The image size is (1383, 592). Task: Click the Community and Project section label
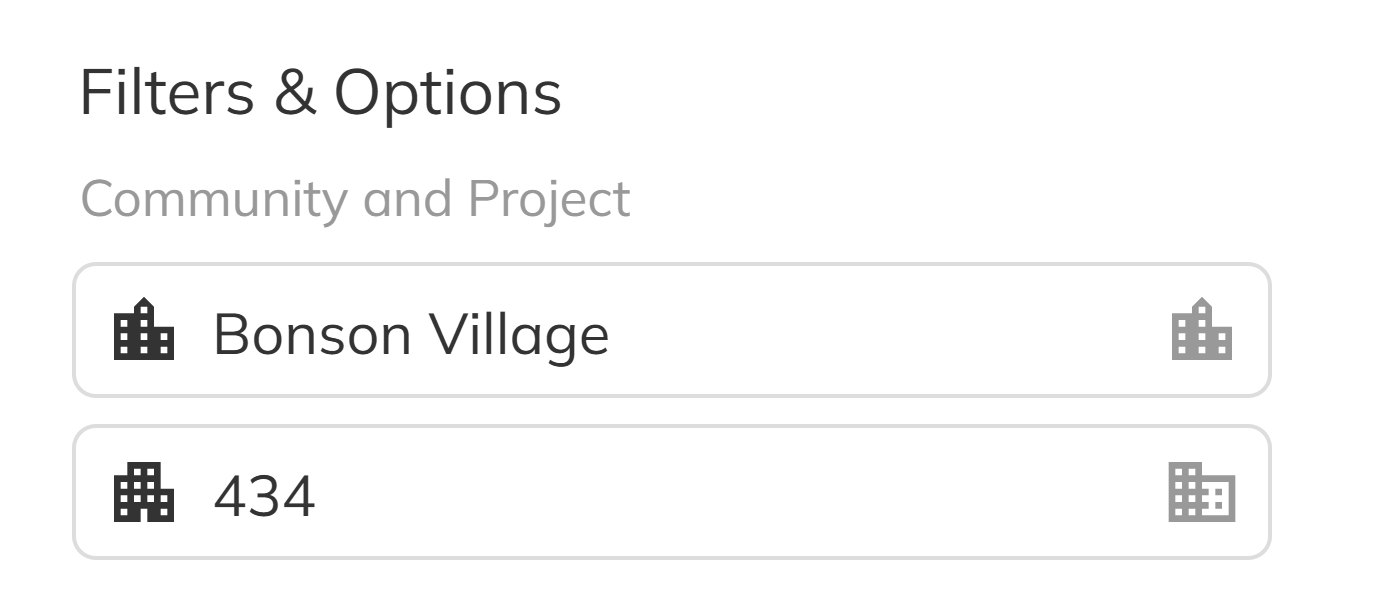point(357,198)
